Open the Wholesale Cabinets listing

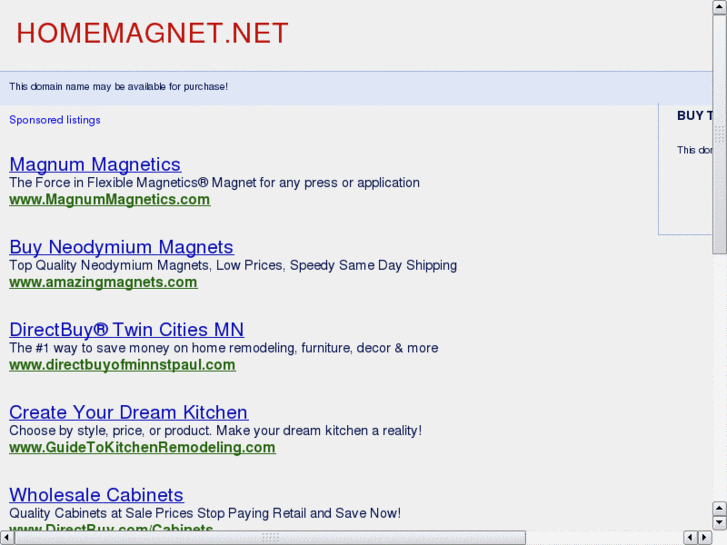96,495
